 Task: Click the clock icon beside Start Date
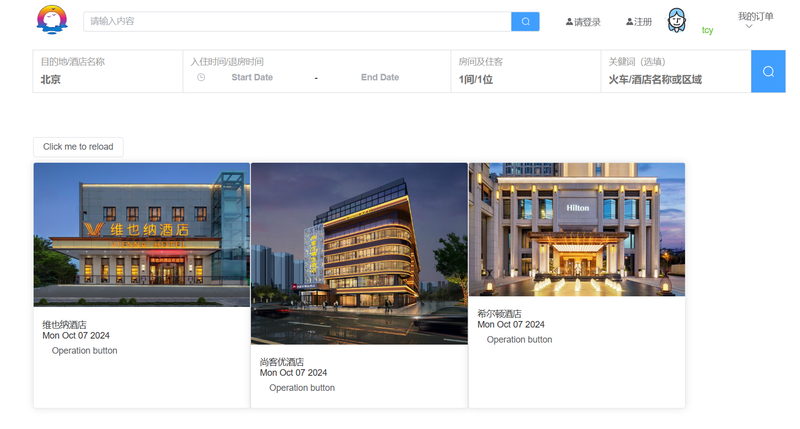click(x=201, y=77)
